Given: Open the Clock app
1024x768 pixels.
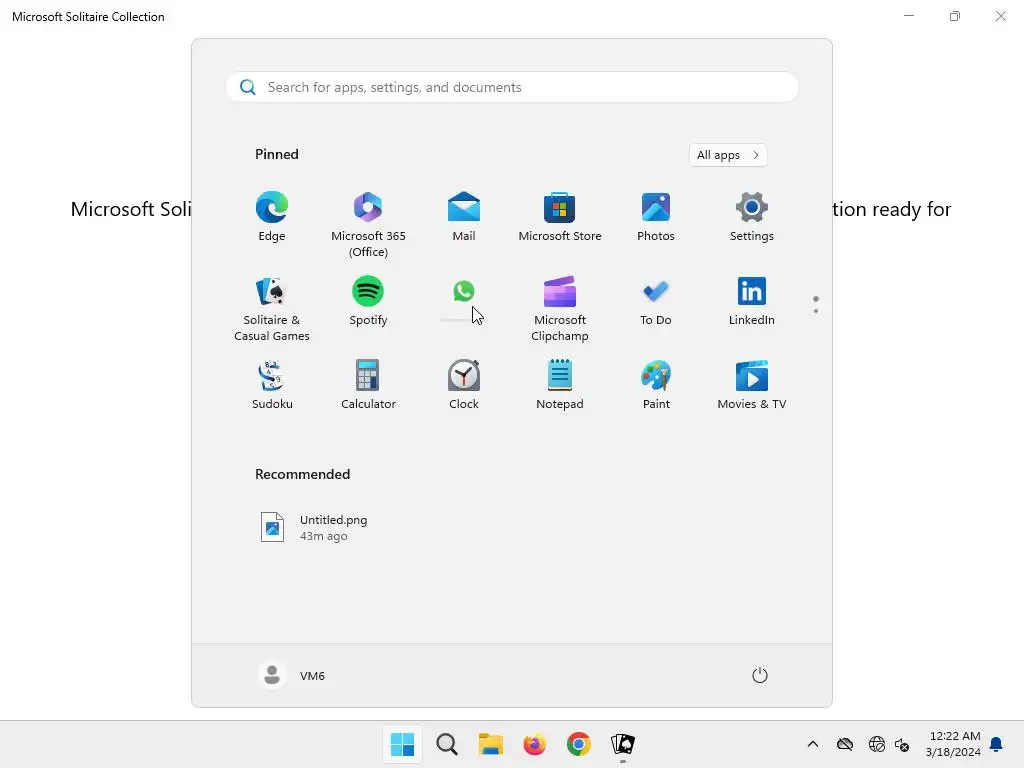Looking at the screenshot, I should 464,385.
